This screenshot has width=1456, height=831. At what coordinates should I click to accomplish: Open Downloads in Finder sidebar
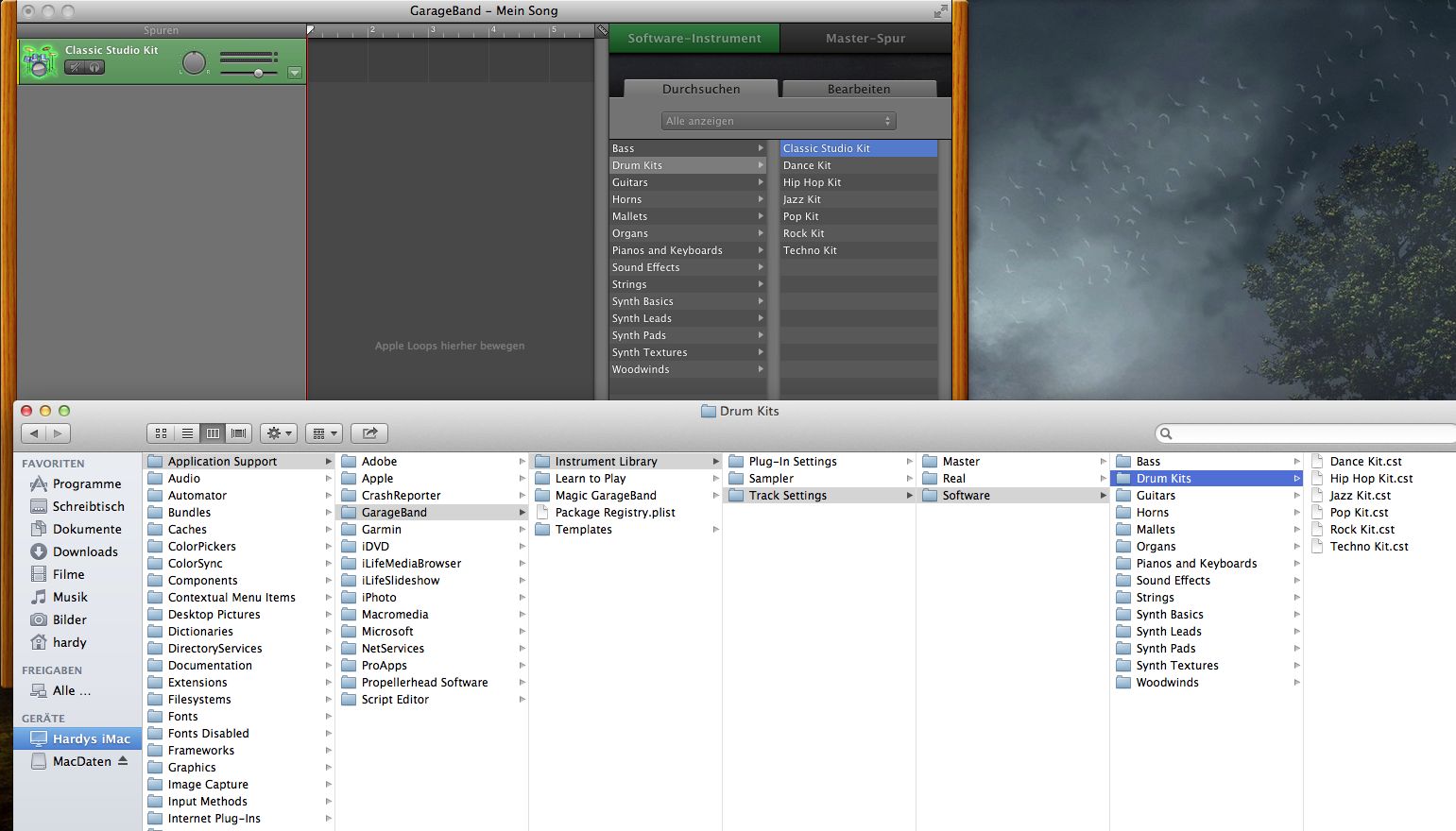coord(77,551)
